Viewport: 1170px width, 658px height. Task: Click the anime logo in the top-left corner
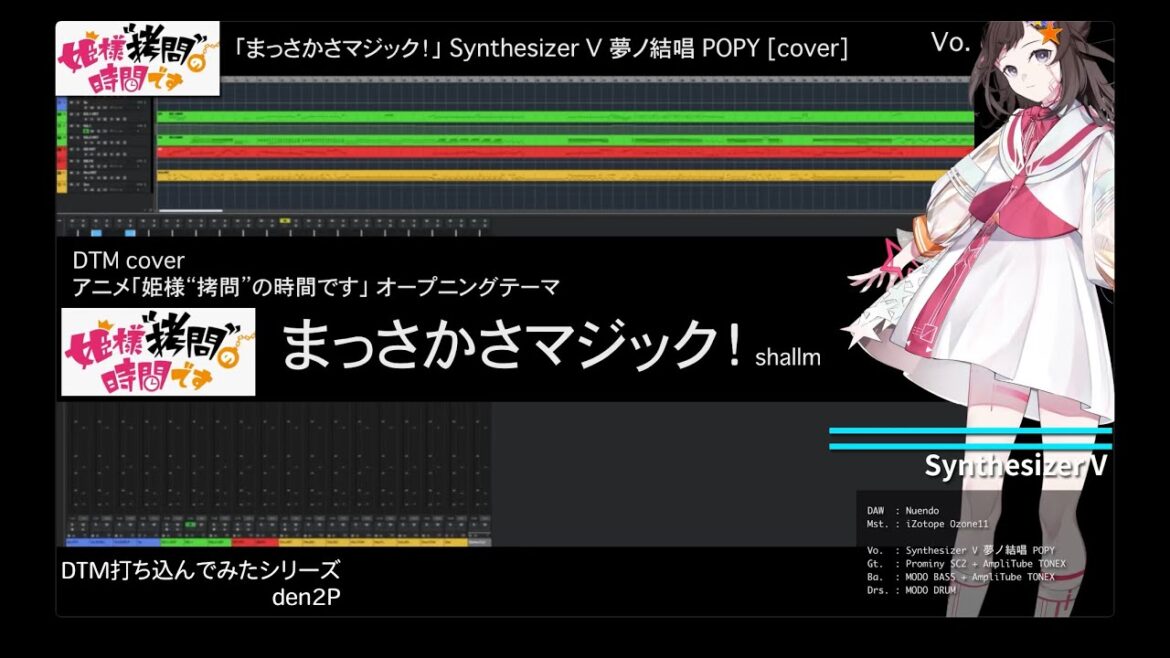[138, 59]
